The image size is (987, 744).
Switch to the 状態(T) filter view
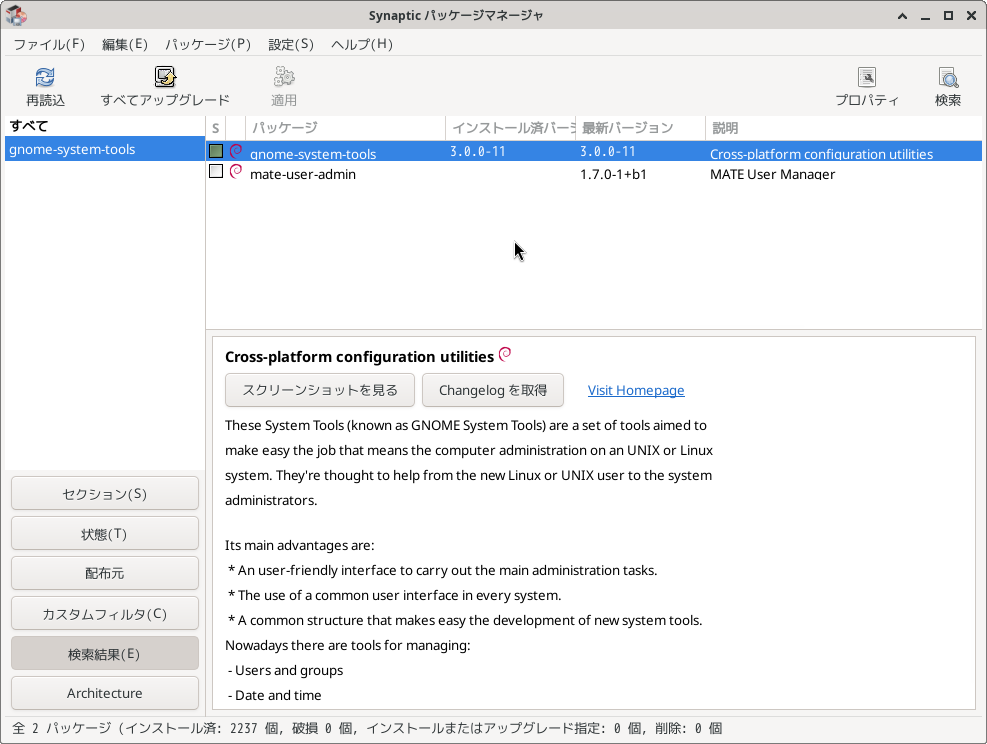104,534
